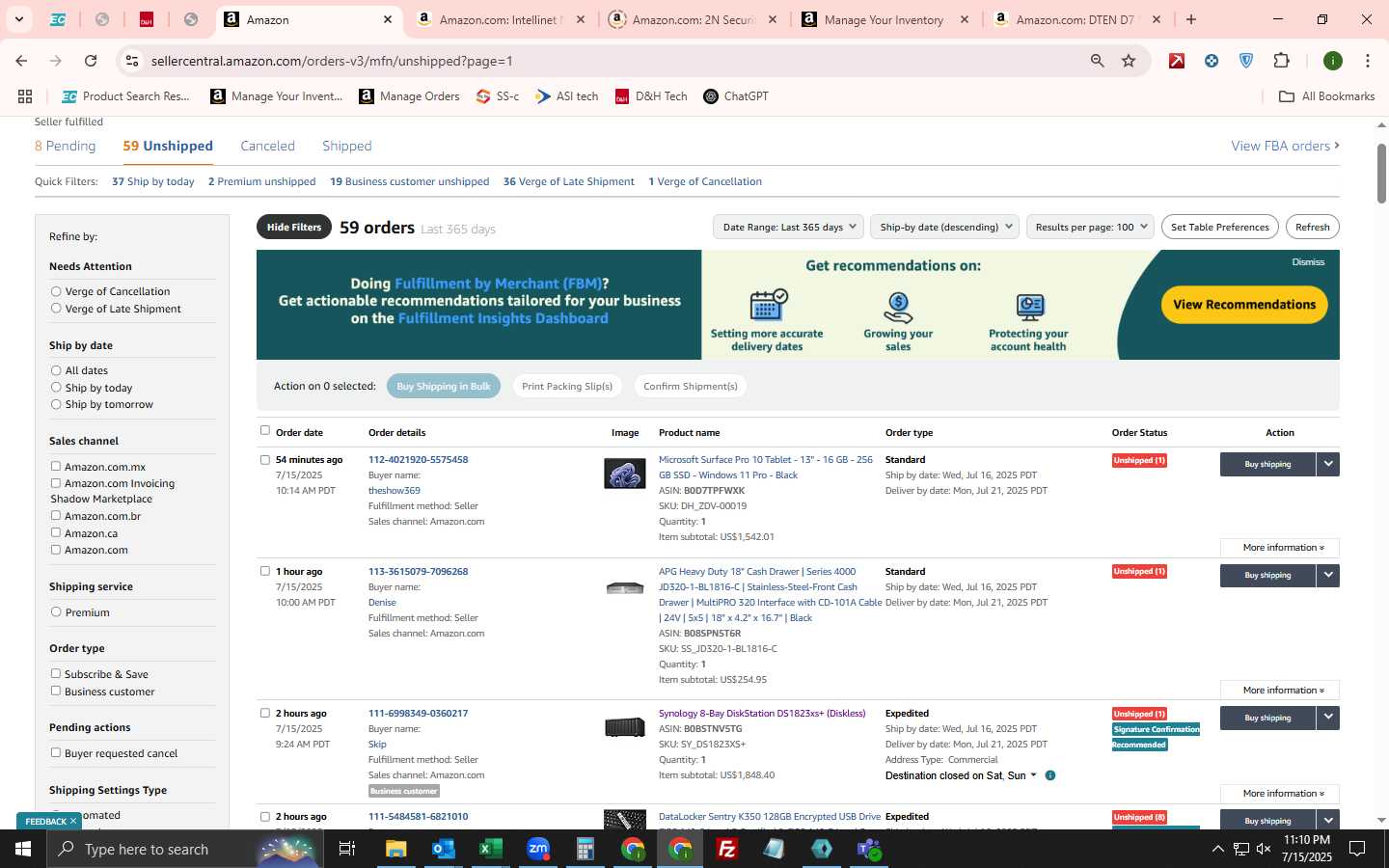Open Zoom from the taskbar
Screen dimensions: 1389x868
[538, 849]
